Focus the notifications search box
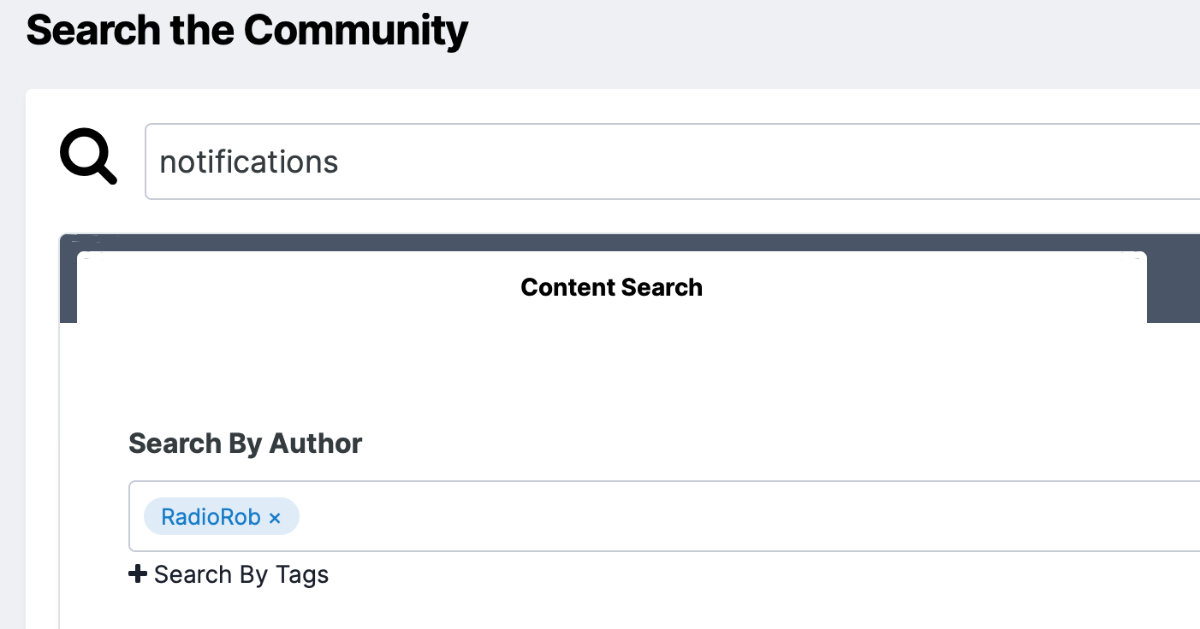Image resolution: width=1200 pixels, height=629 pixels. click(x=672, y=162)
